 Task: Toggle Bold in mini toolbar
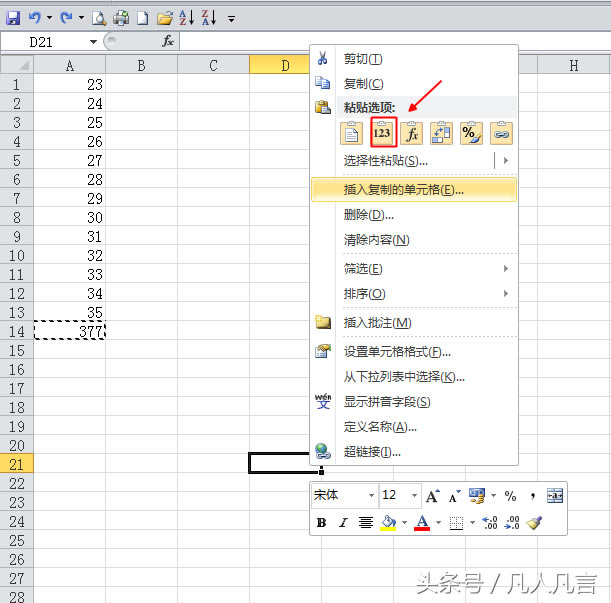tap(321, 522)
